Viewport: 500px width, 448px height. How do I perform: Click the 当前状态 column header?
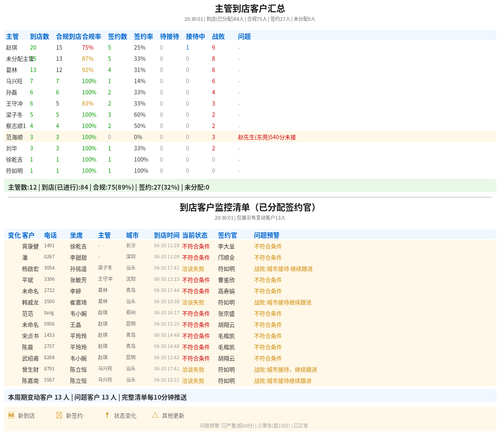coord(195,235)
